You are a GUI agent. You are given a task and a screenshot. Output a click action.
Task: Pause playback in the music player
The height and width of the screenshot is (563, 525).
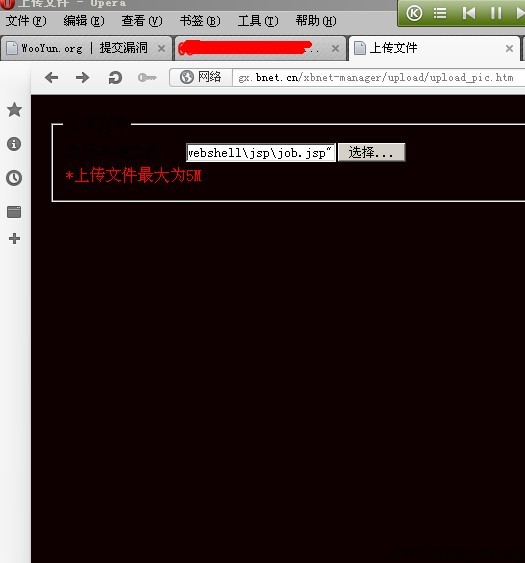(496, 13)
